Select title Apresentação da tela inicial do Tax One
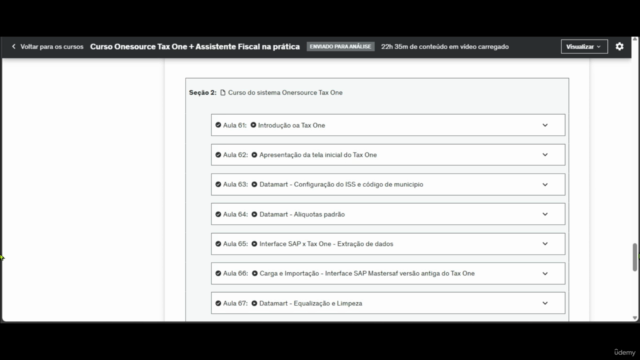The image size is (640, 360). 318,155
